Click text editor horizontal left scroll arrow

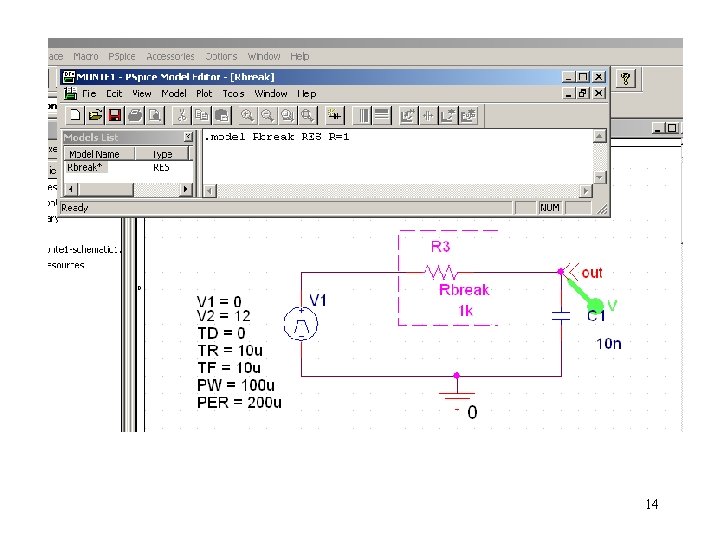pyautogui.click(x=209, y=191)
